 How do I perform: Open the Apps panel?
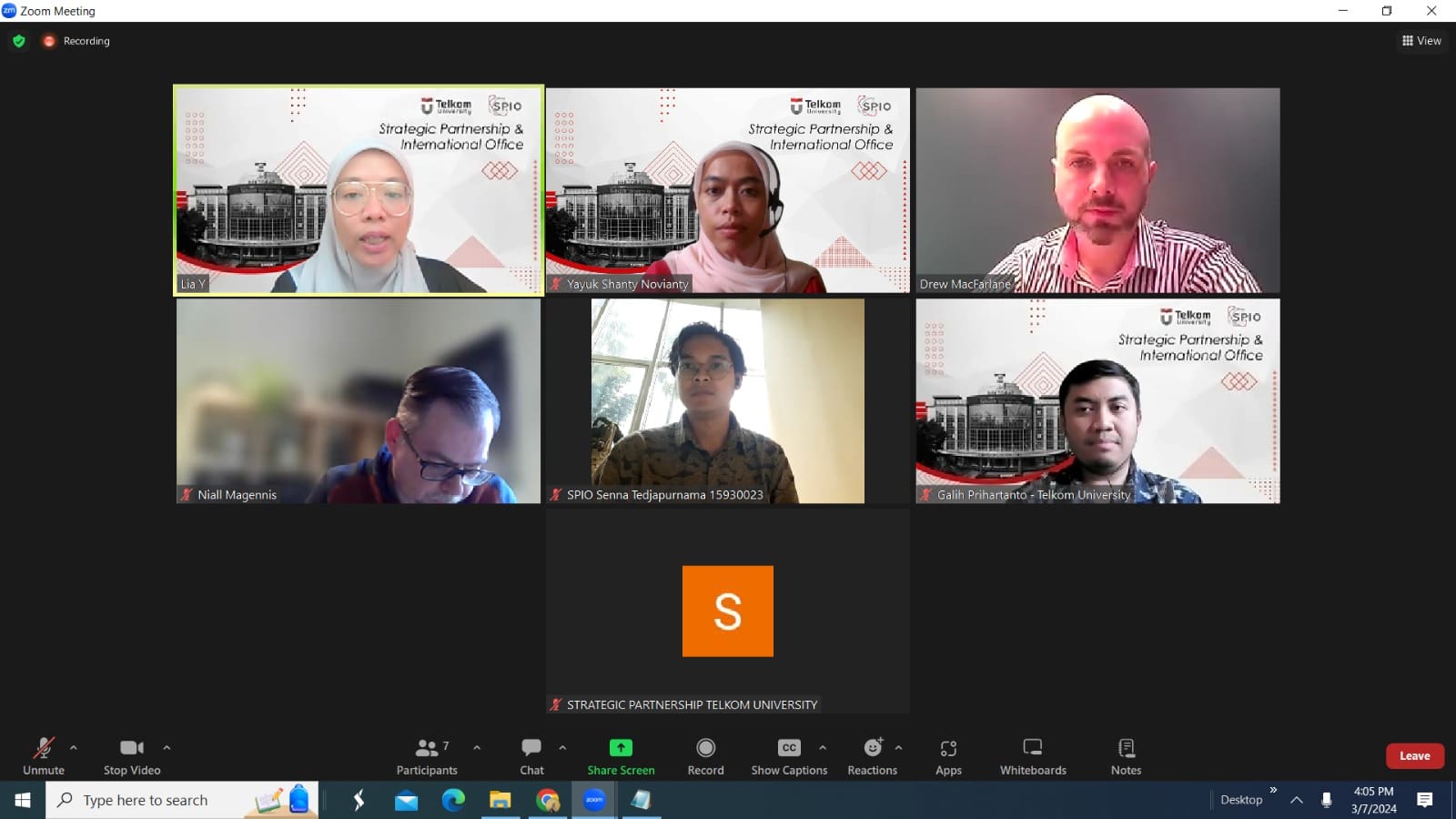[x=948, y=756]
